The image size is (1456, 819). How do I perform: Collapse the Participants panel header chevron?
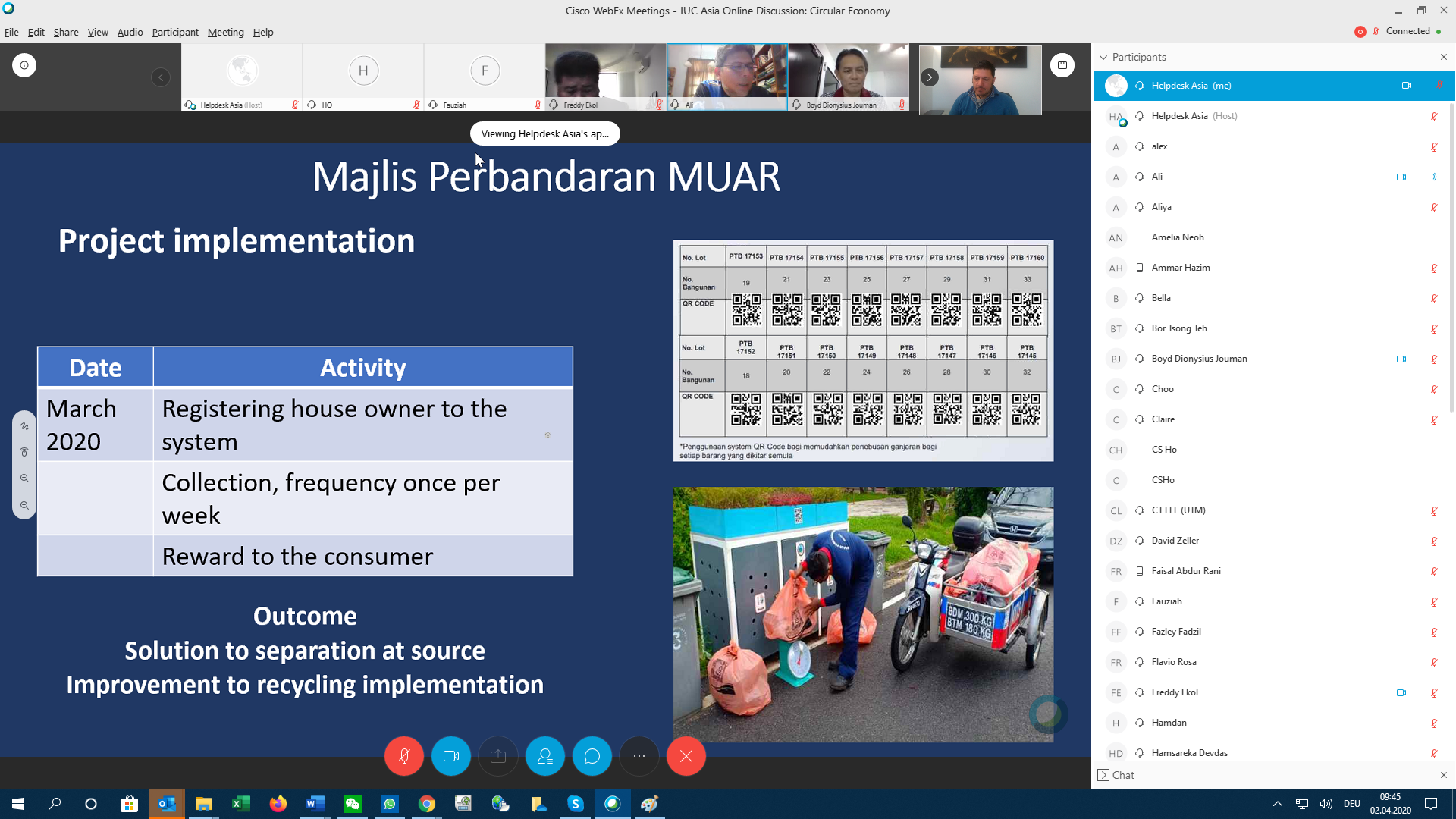pos(1103,57)
